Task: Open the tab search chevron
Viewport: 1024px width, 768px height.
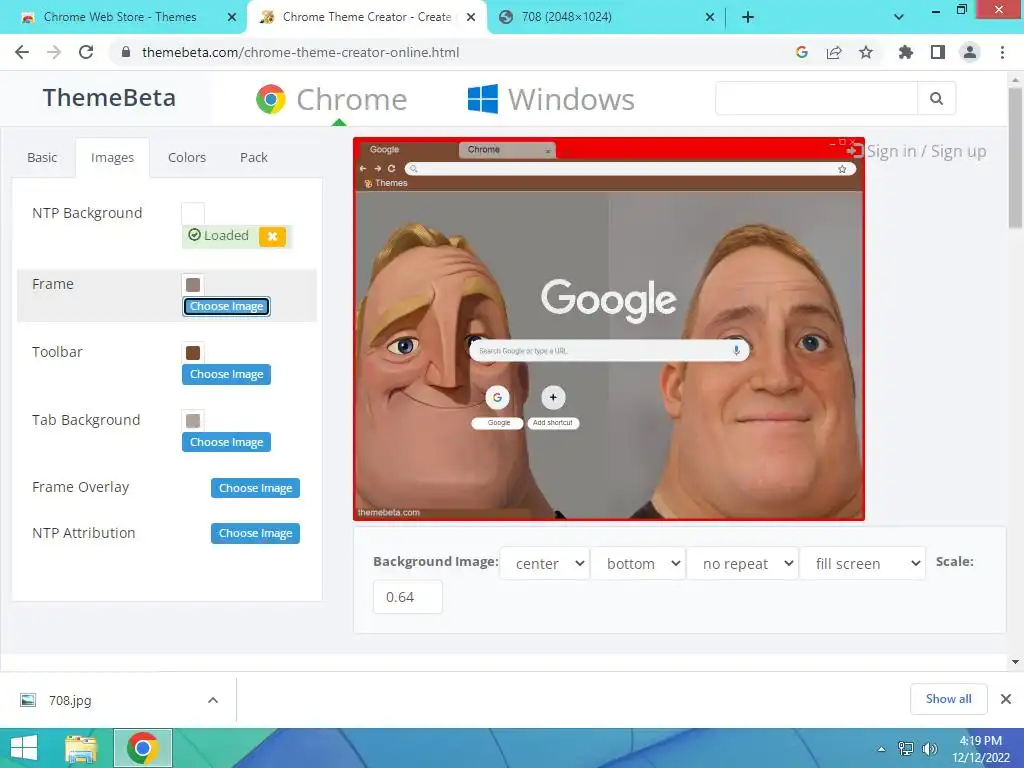Action: [899, 18]
